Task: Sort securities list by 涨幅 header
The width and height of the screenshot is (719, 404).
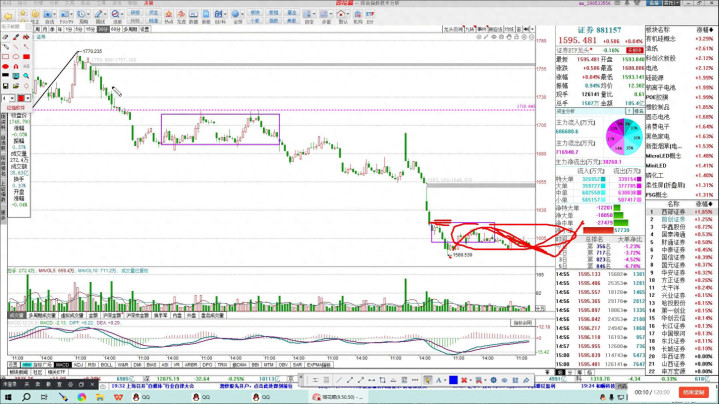Action: point(705,204)
